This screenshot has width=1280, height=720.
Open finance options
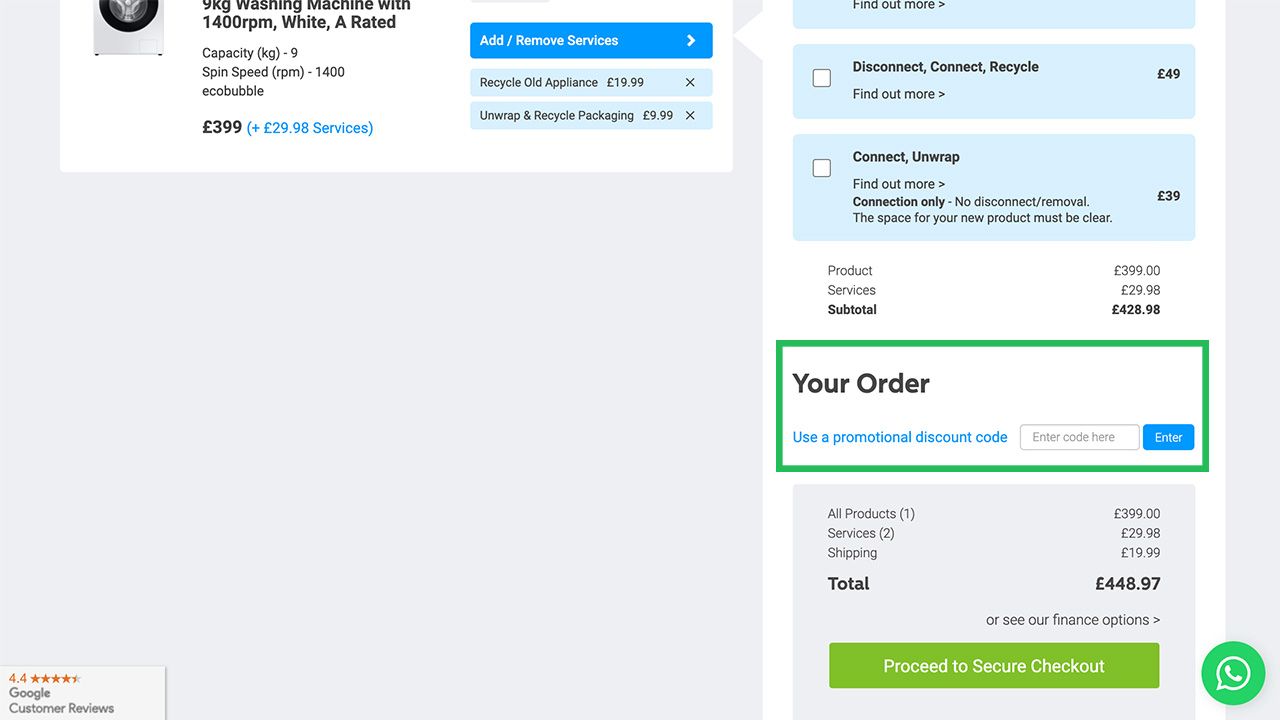point(1073,619)
